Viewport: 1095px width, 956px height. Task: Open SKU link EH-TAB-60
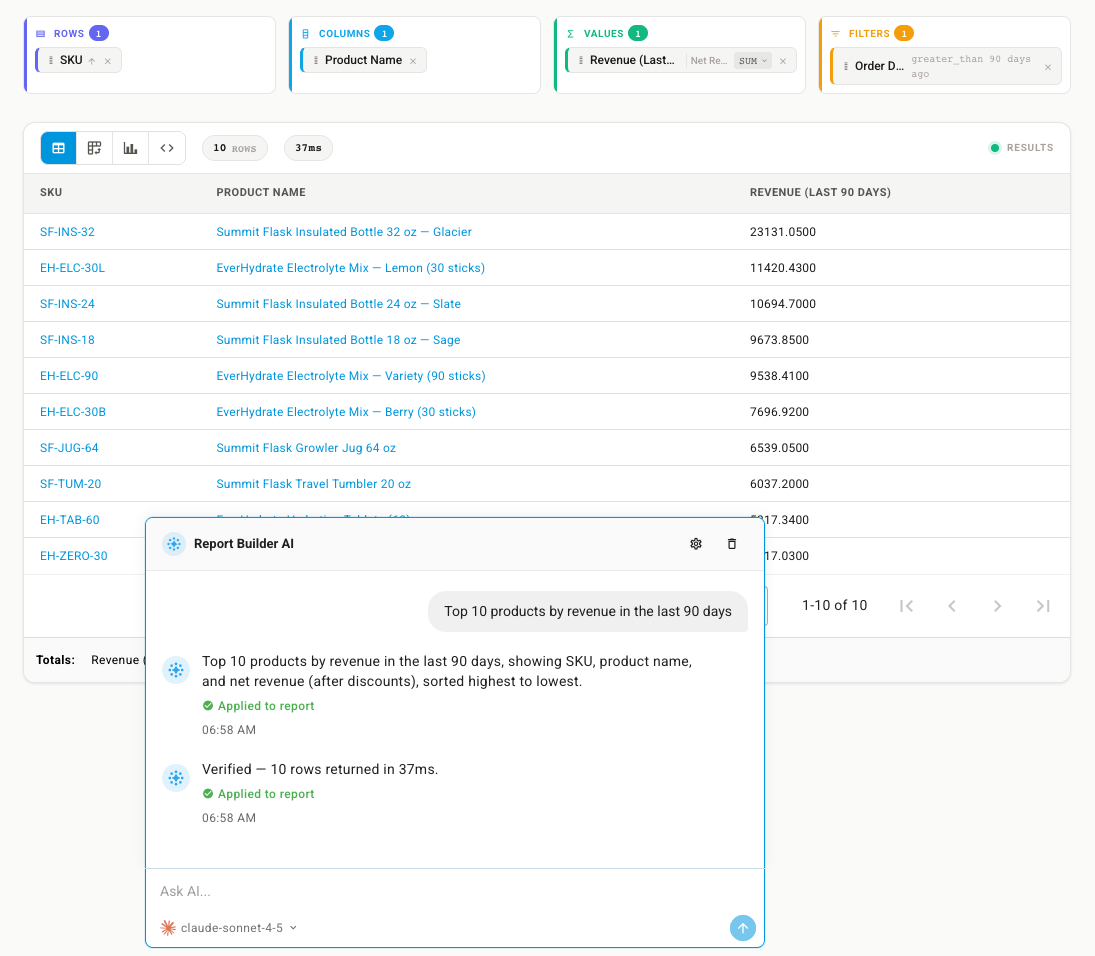[70, 520]
